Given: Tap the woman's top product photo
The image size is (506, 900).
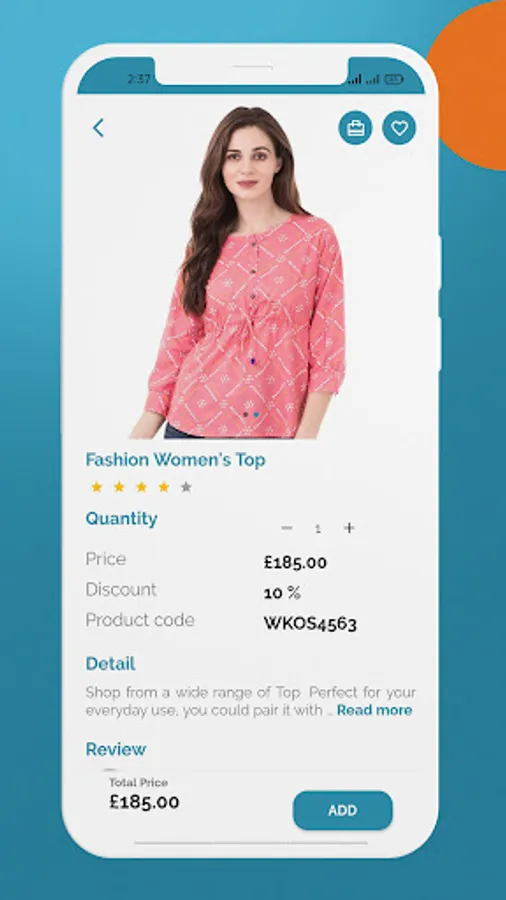Looking at the screenshot, I should 244,273.
